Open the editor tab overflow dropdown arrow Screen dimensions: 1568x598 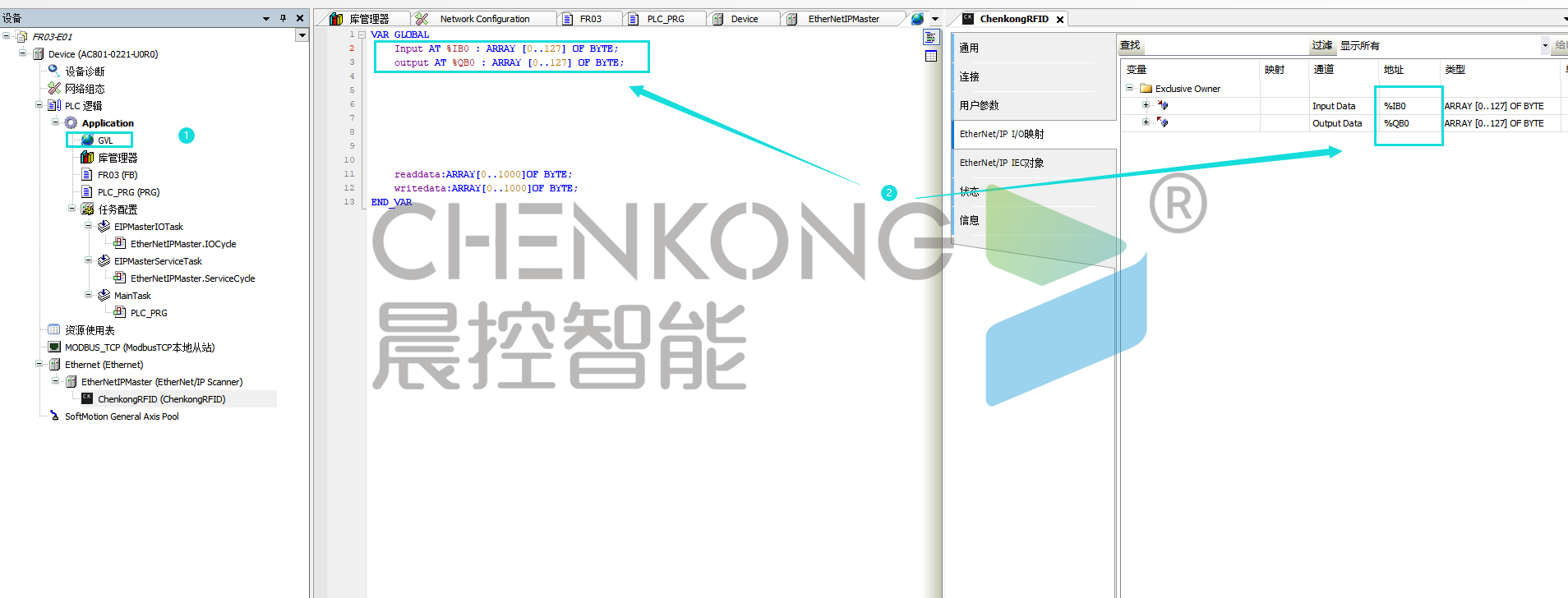pos(935,19)
